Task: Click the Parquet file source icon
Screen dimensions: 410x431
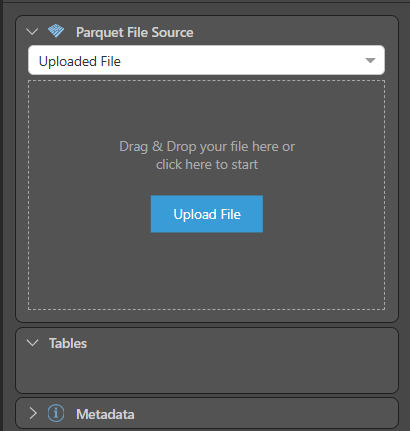Action: (x=56, y=31)
